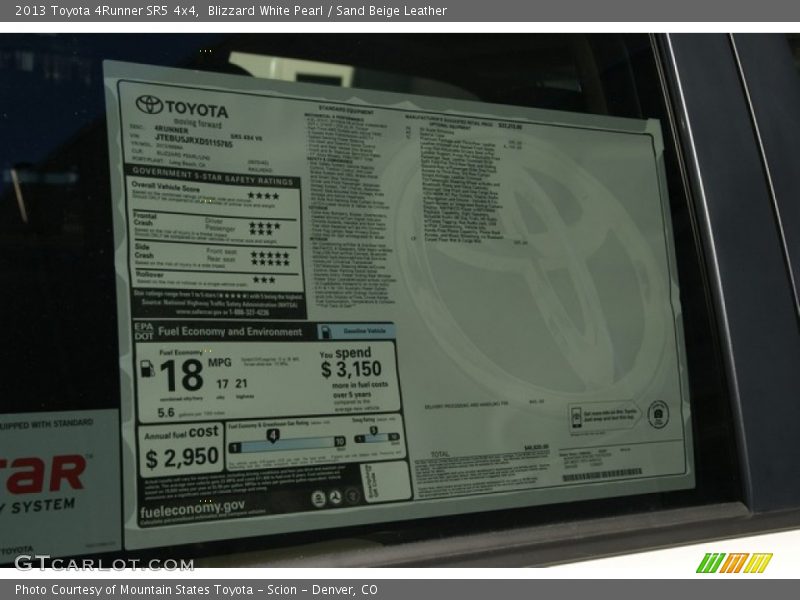Click the Photo Courtesy of Mountain States caption
This screenshot has width=800, height=600.
click(196, 590)
